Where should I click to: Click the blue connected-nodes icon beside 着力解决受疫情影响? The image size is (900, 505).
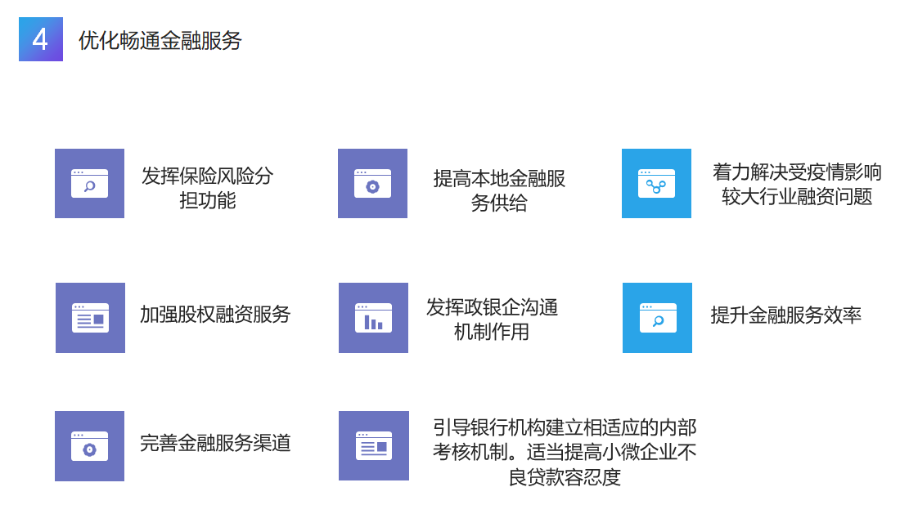point(656,184)
